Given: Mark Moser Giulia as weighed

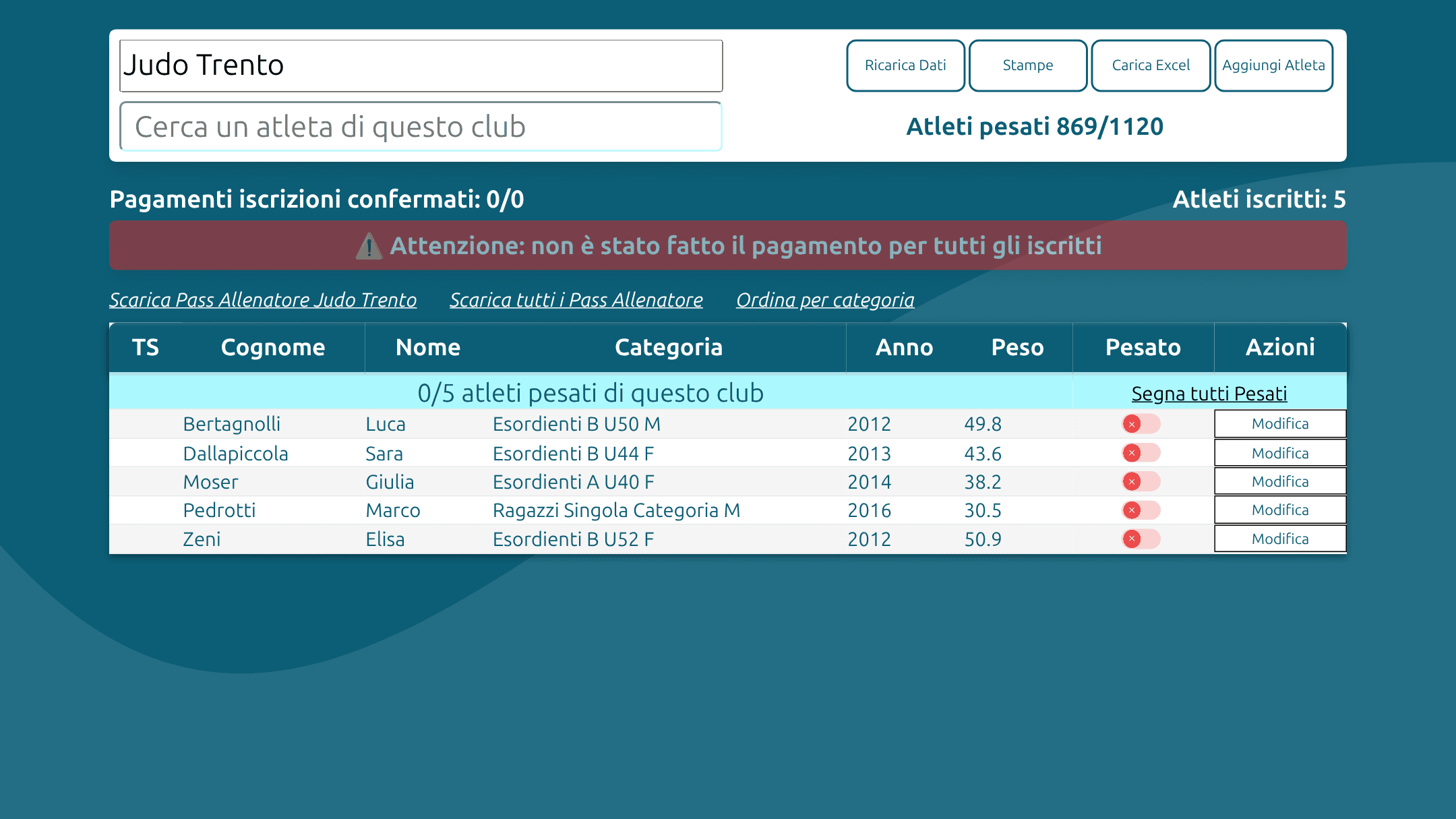Looking at the screenshot, I should 1141,481.
